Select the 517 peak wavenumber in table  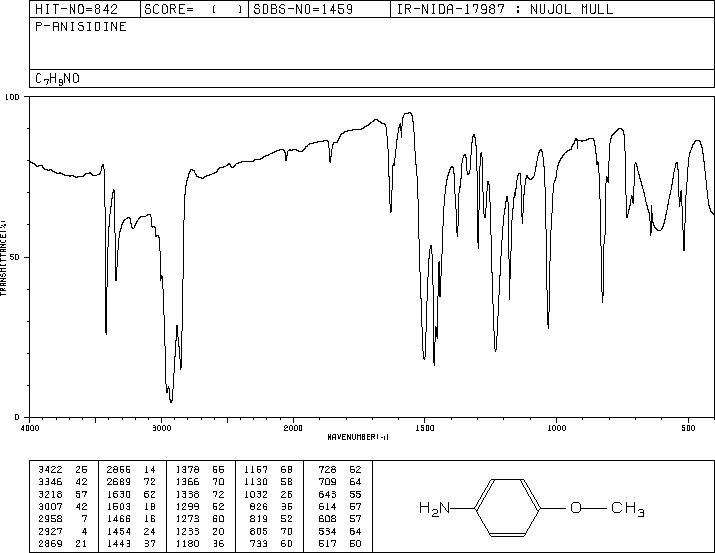click(x=327, y=544)
